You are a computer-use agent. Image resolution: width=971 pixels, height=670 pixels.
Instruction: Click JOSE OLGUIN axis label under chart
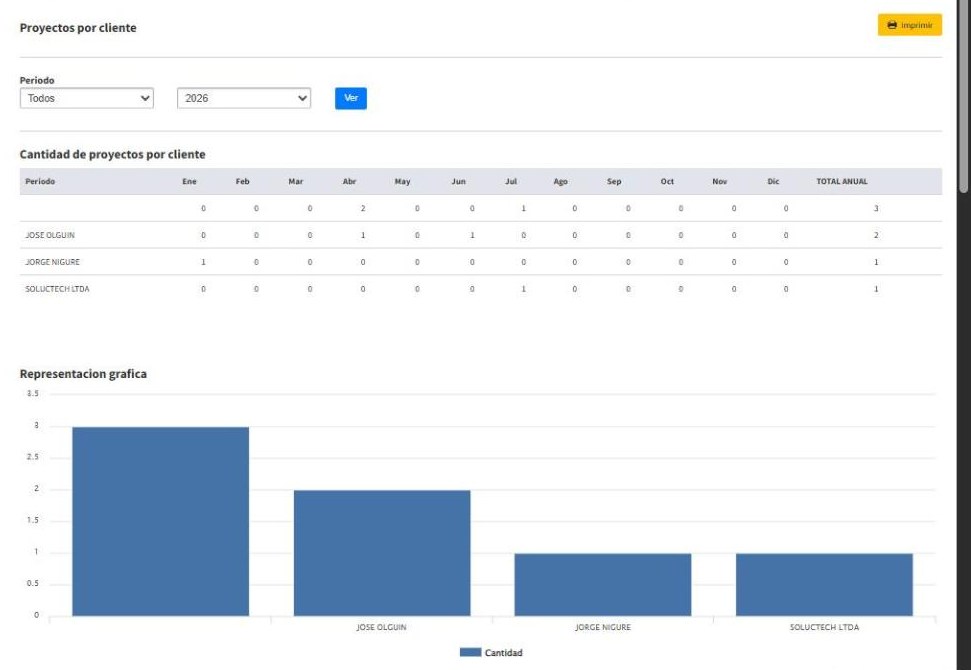pos(381,627)
